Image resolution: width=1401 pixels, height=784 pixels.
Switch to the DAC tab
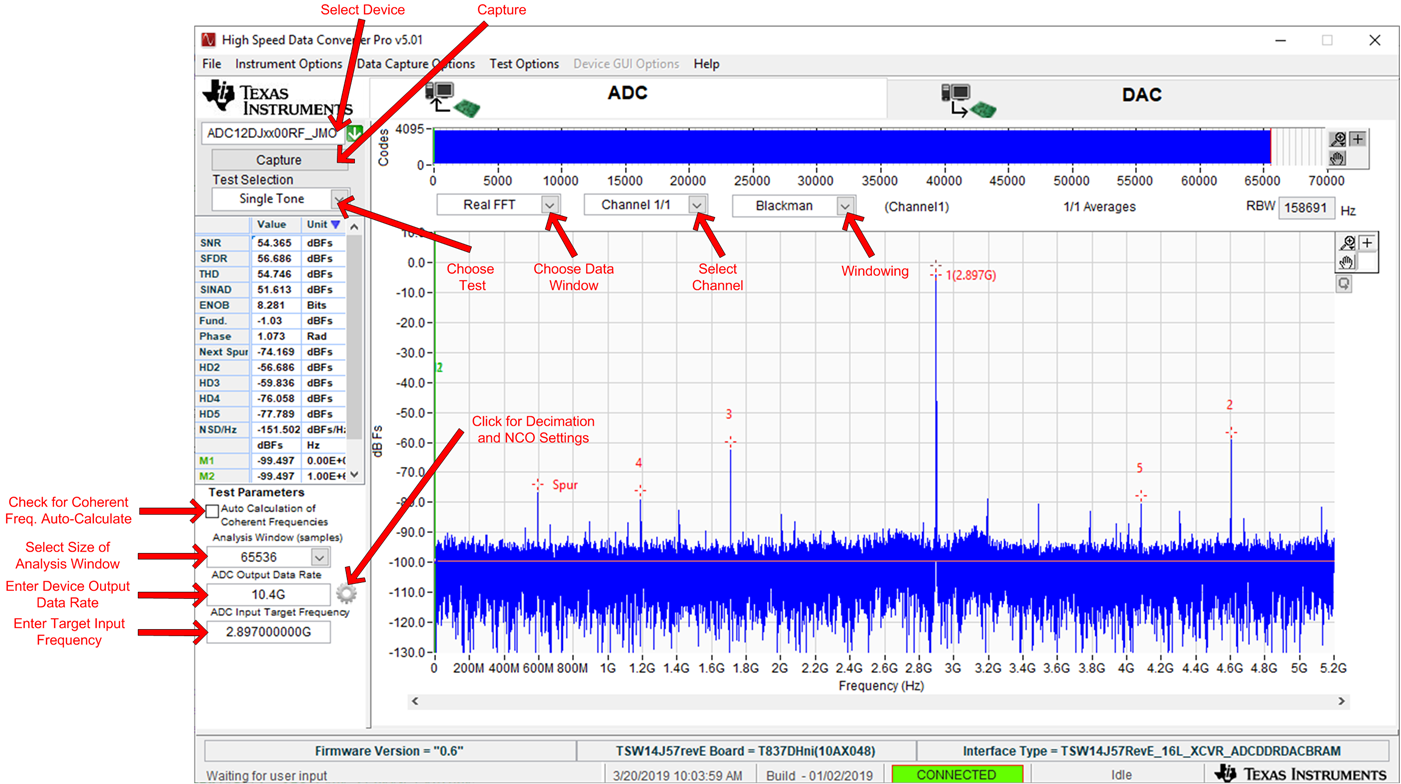pyautogui.click(x=1140, y=96)
